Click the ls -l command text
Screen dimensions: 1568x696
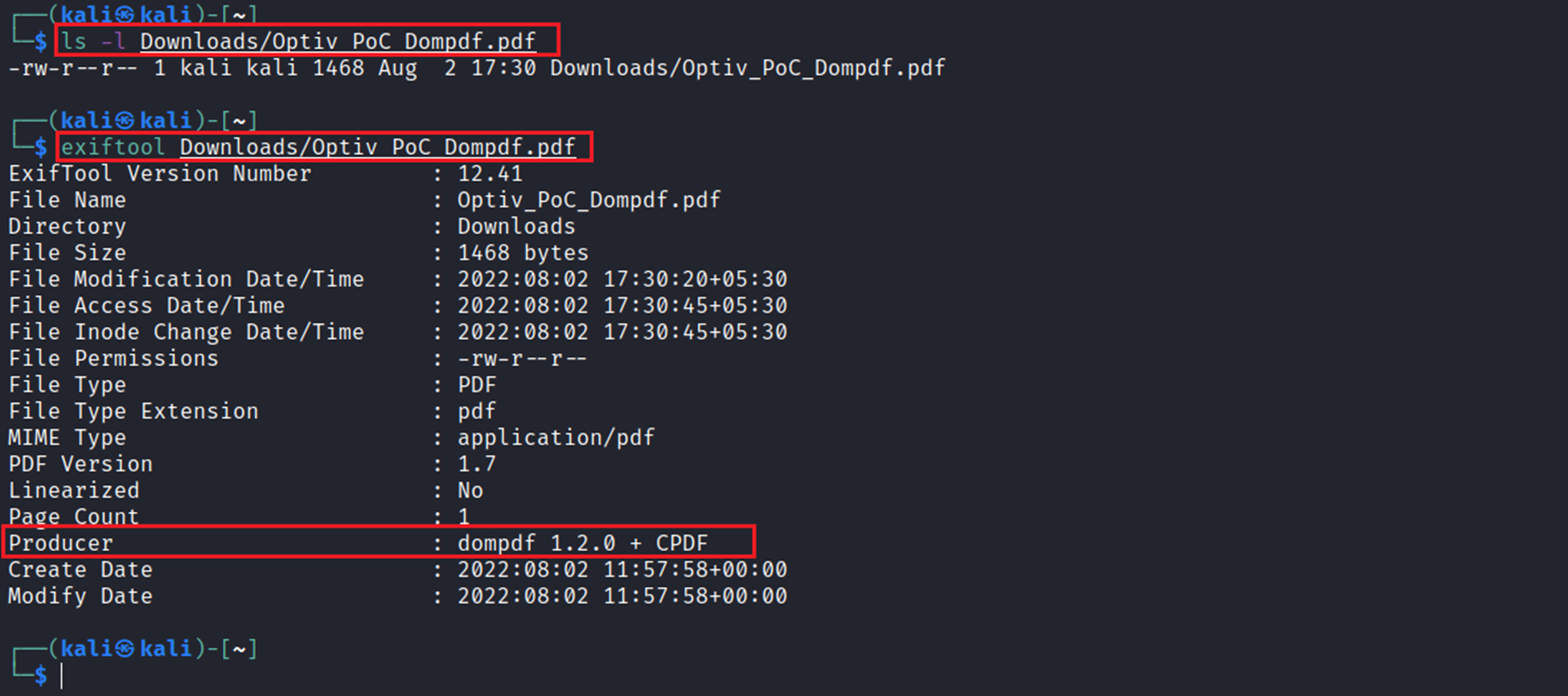pyautogui.click(x=93, y=42)
